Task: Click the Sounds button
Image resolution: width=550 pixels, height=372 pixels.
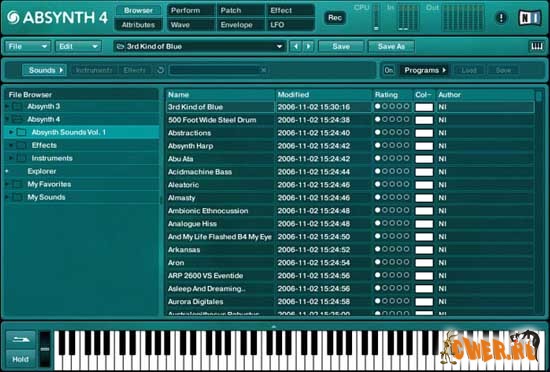Action: [x=45, y=70]
